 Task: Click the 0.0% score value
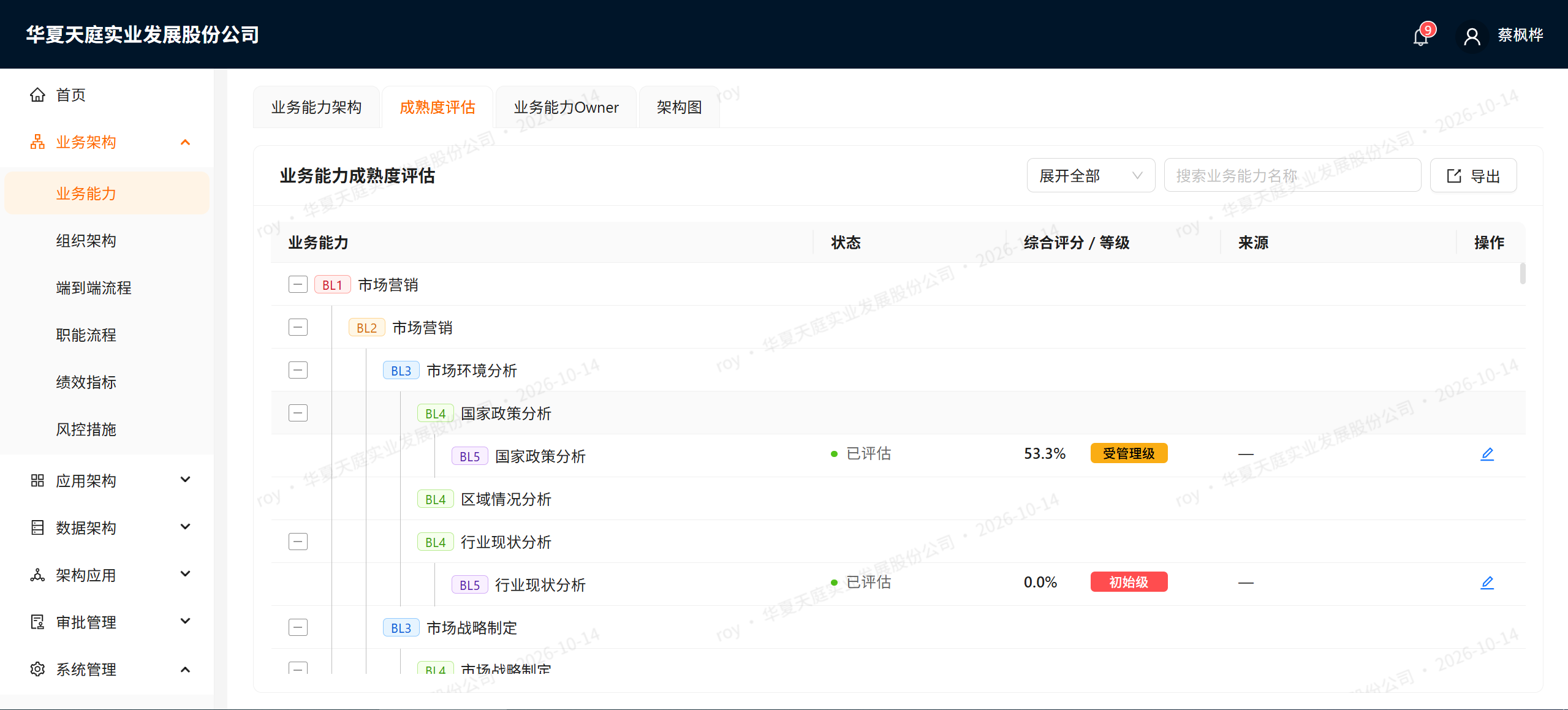click(x=1040, y=583)
